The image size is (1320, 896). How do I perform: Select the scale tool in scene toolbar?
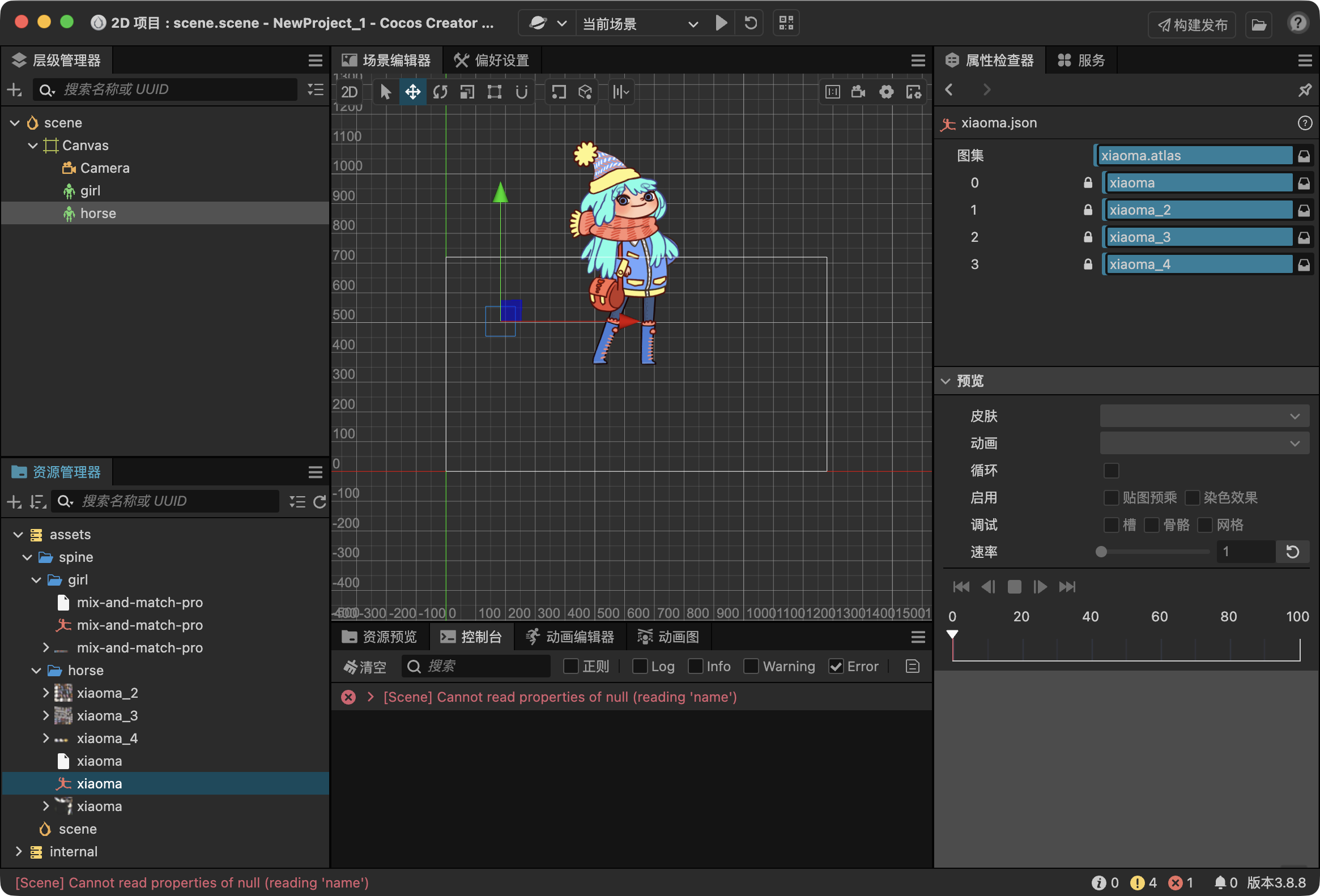pos(467,92)
